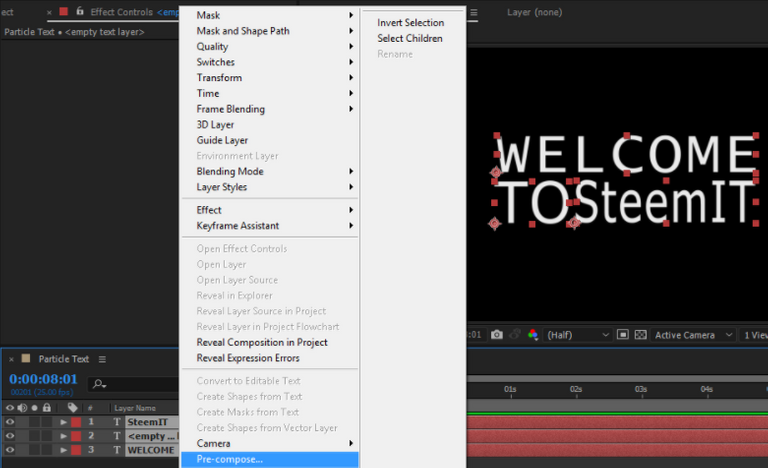
Task: Click Select Children in the submenu
Action: coord(409,39)
